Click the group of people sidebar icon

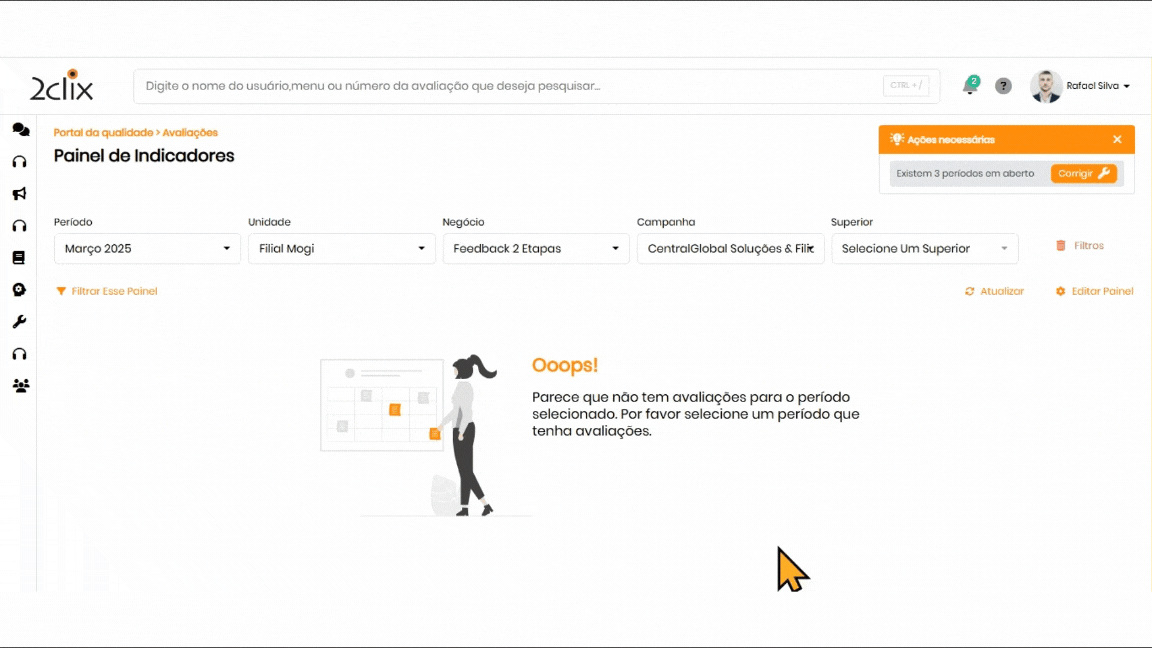pos(20,386)
